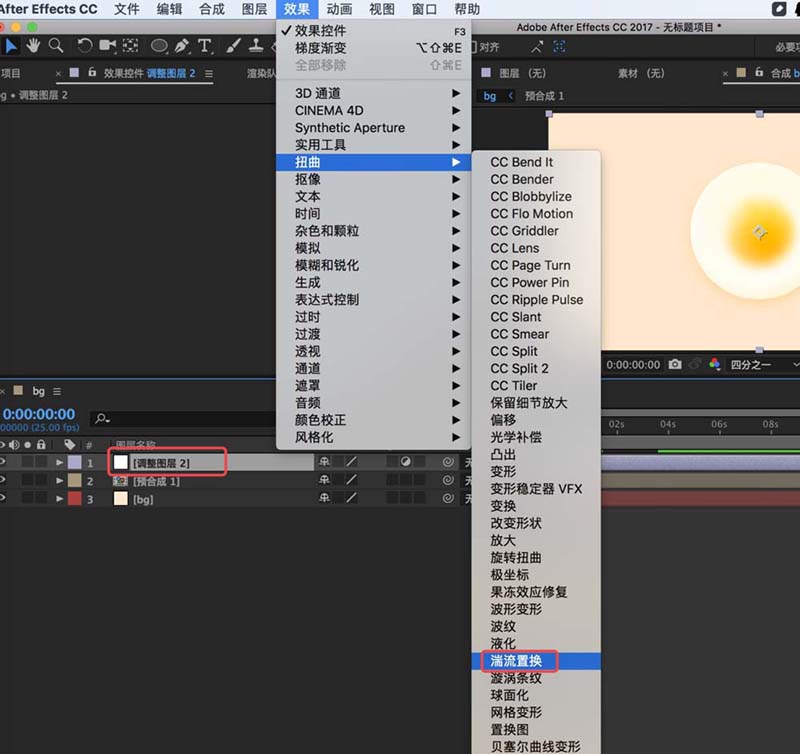This screenshot has width=800, height=754.
Task: Toggle the checked 效果控件 menu entry
Action: pos(373,31)
